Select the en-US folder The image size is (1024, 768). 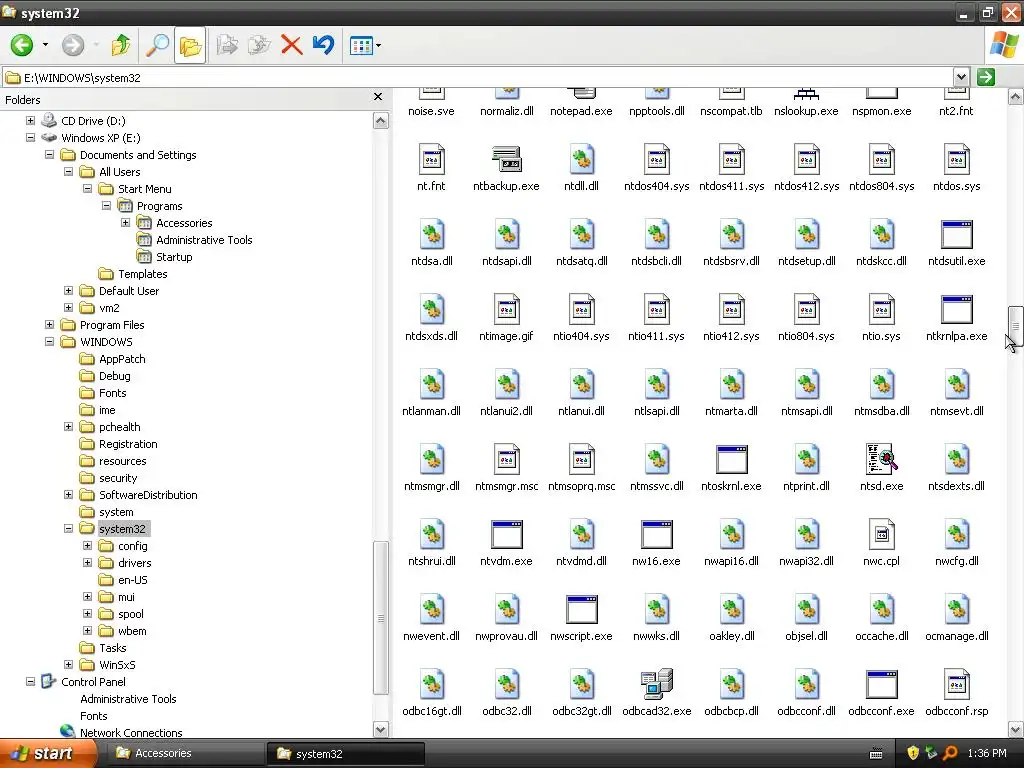point(133,579)
